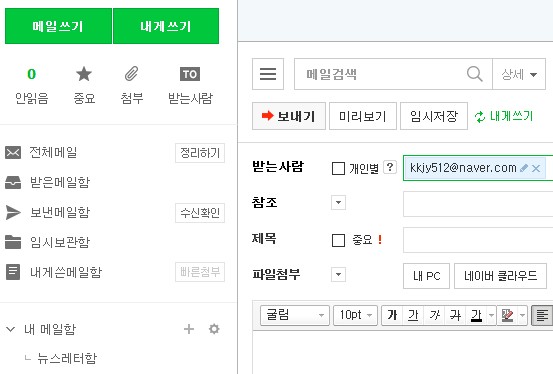Show unread mails counter icon
Image resolution: width=553 pixels, height=374 pixels.
(31, 74)
